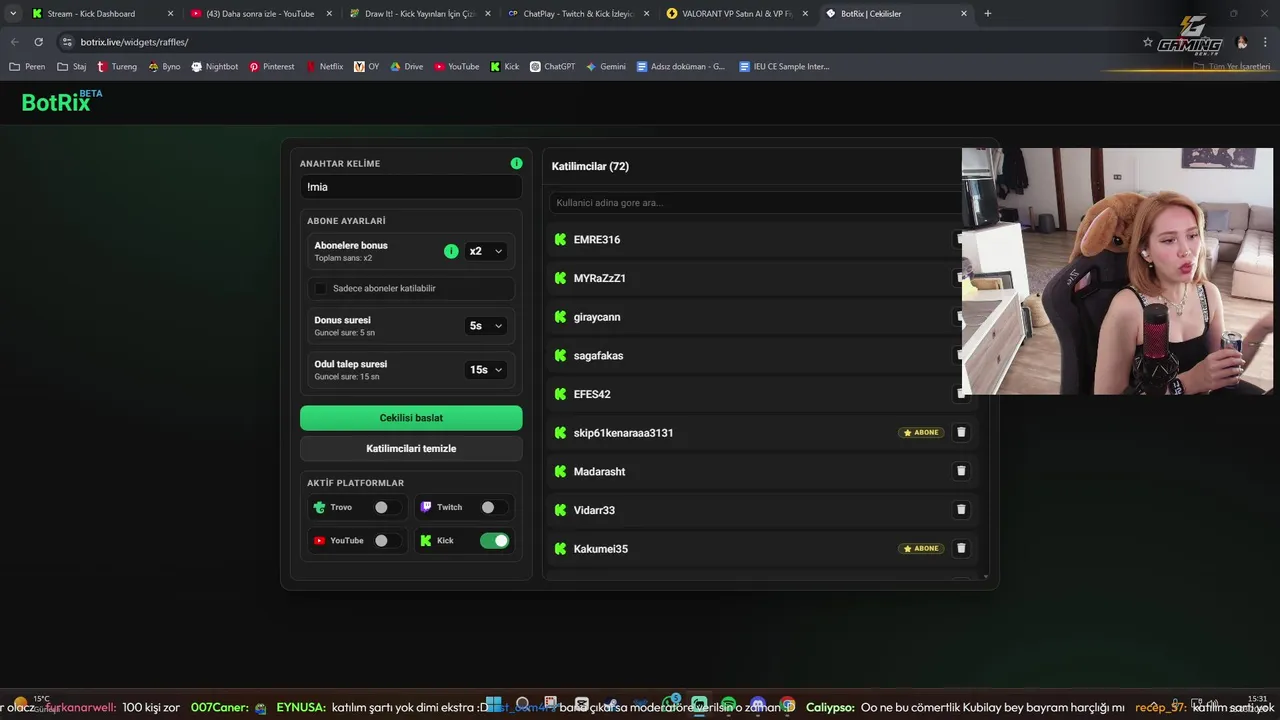Click Cekilisi baslat button
Image resolution: width=1280 pixels, height=720 pixels.
click(x=411, y=418)
